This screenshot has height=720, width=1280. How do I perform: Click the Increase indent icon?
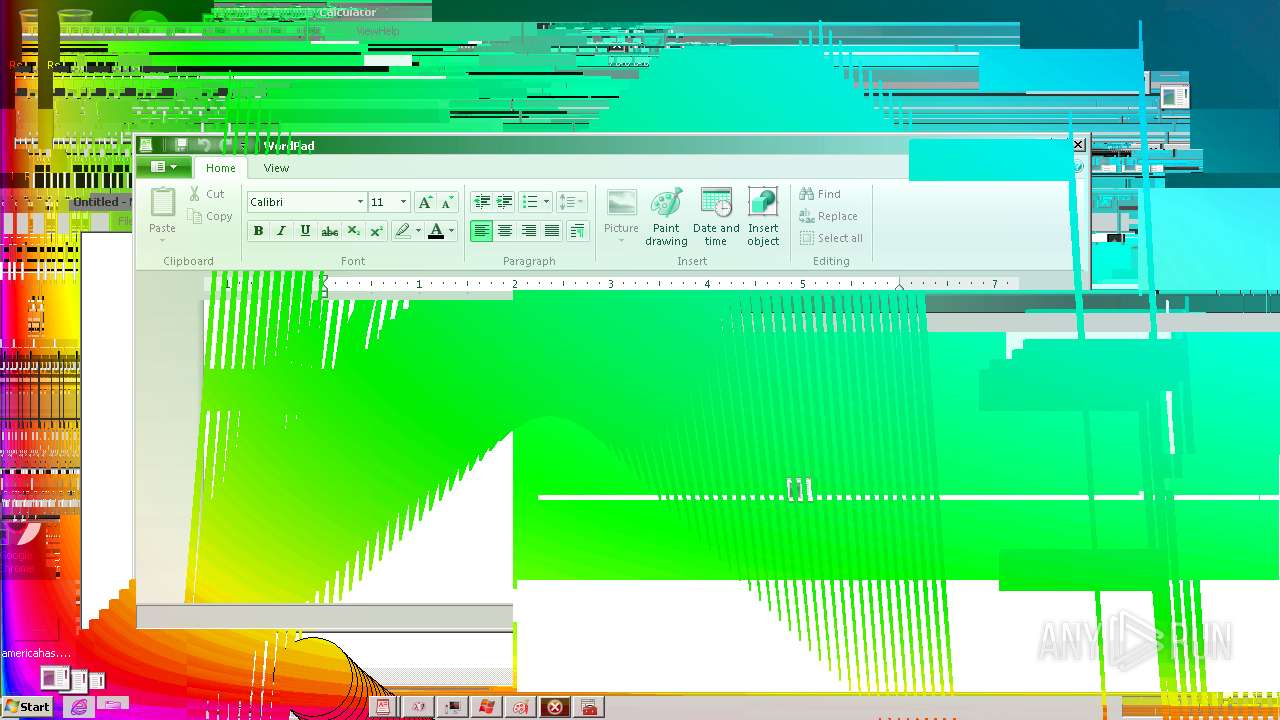[x=505, y=202]
